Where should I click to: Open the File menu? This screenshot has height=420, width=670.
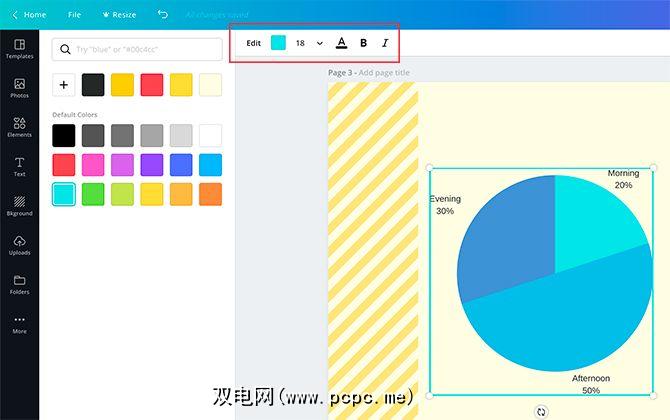pos(74,15)
